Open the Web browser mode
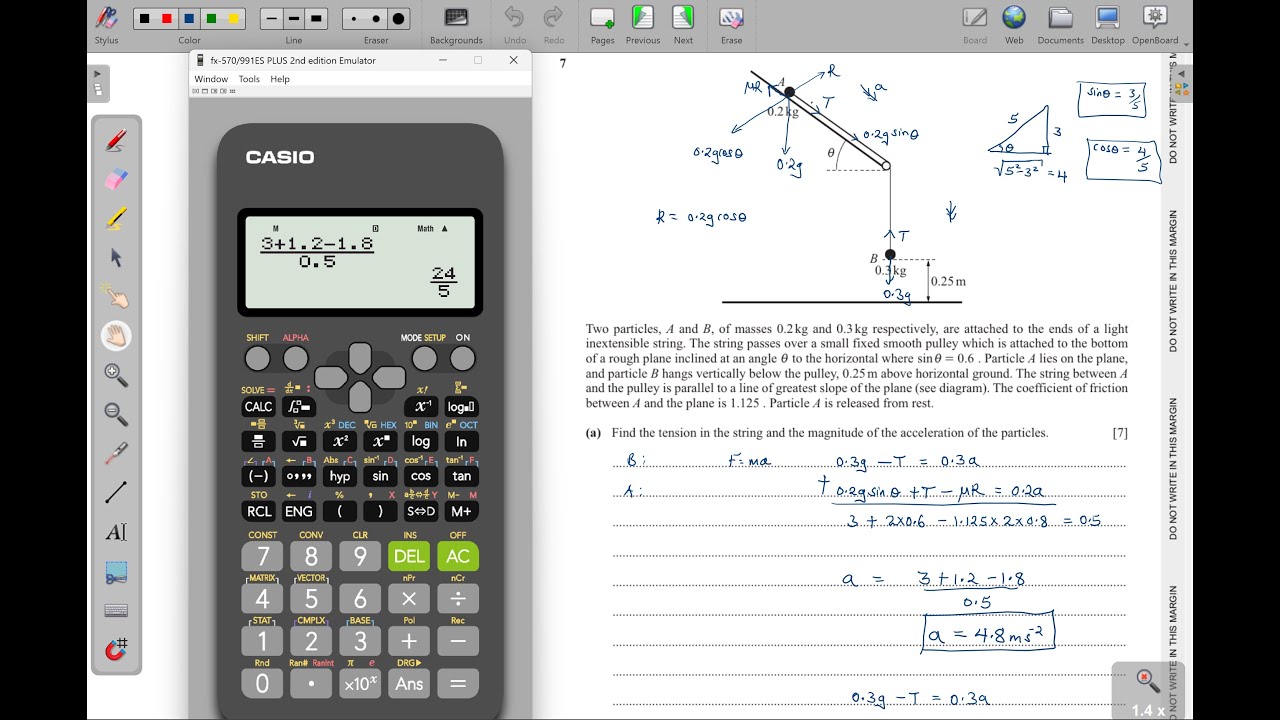1280x720 pixels. (1014, 18)
